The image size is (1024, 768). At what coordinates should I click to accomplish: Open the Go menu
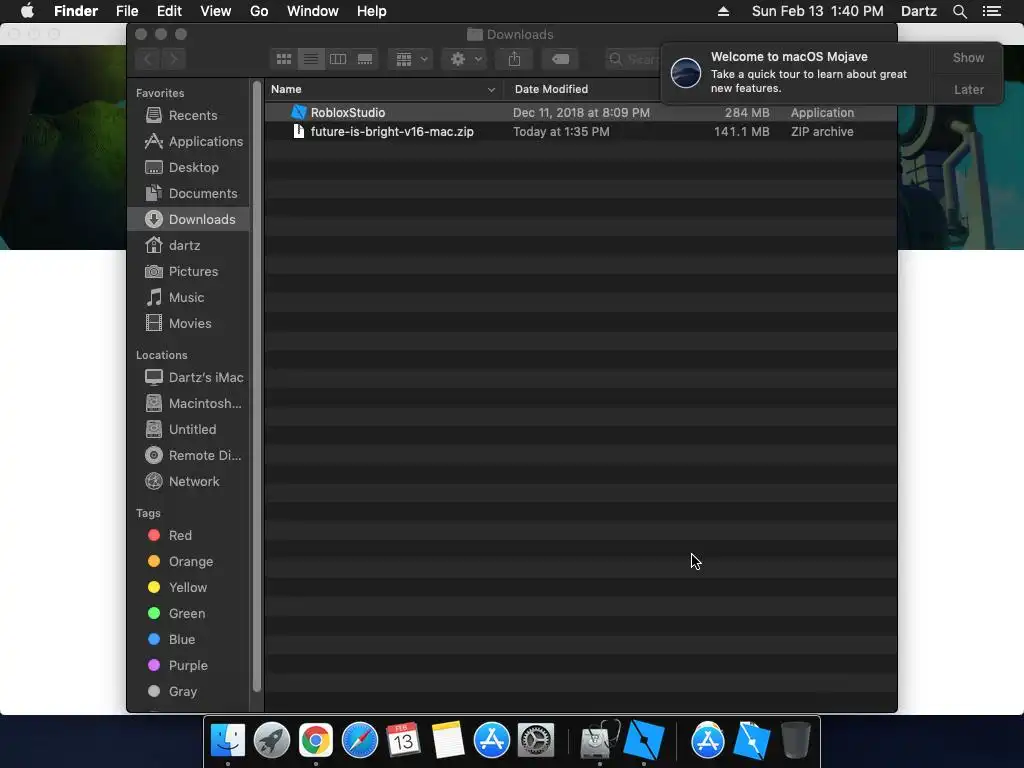(x=259, y=11)
